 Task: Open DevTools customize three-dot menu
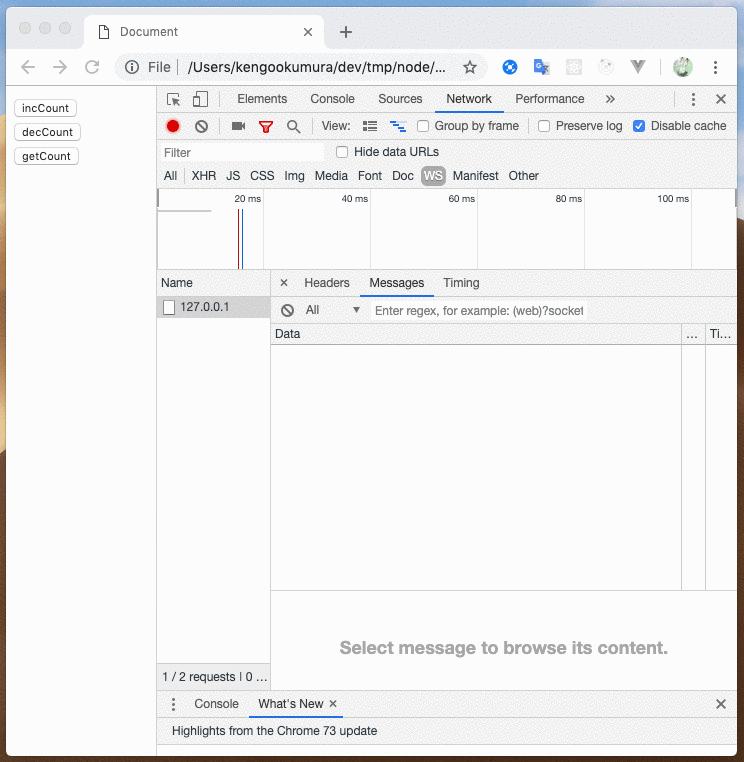[693, 99]
